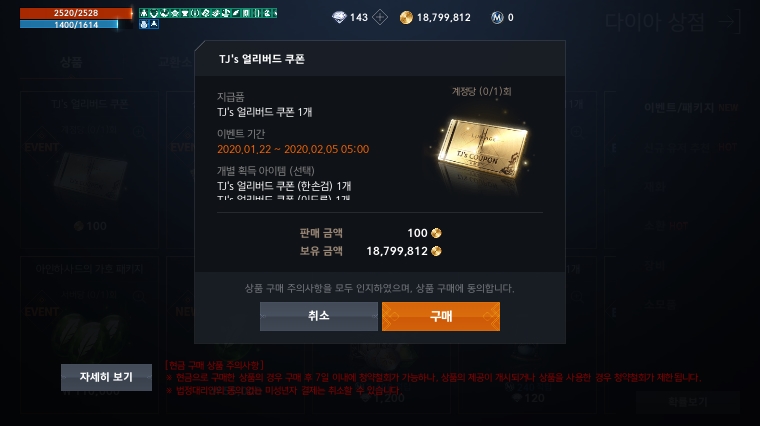Click the 취소 cancel button
This screenshot has width=760, height=426.
tap(318, 316)
